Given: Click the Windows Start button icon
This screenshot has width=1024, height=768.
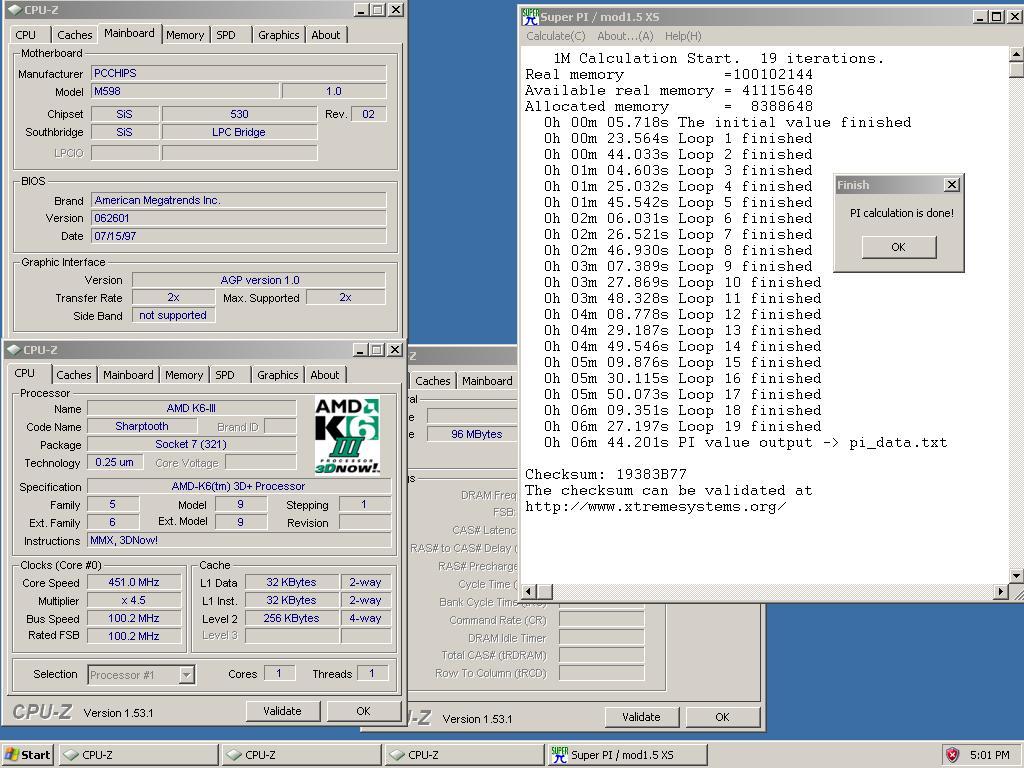Looking at the screenshot, I should tap(11, 754).
